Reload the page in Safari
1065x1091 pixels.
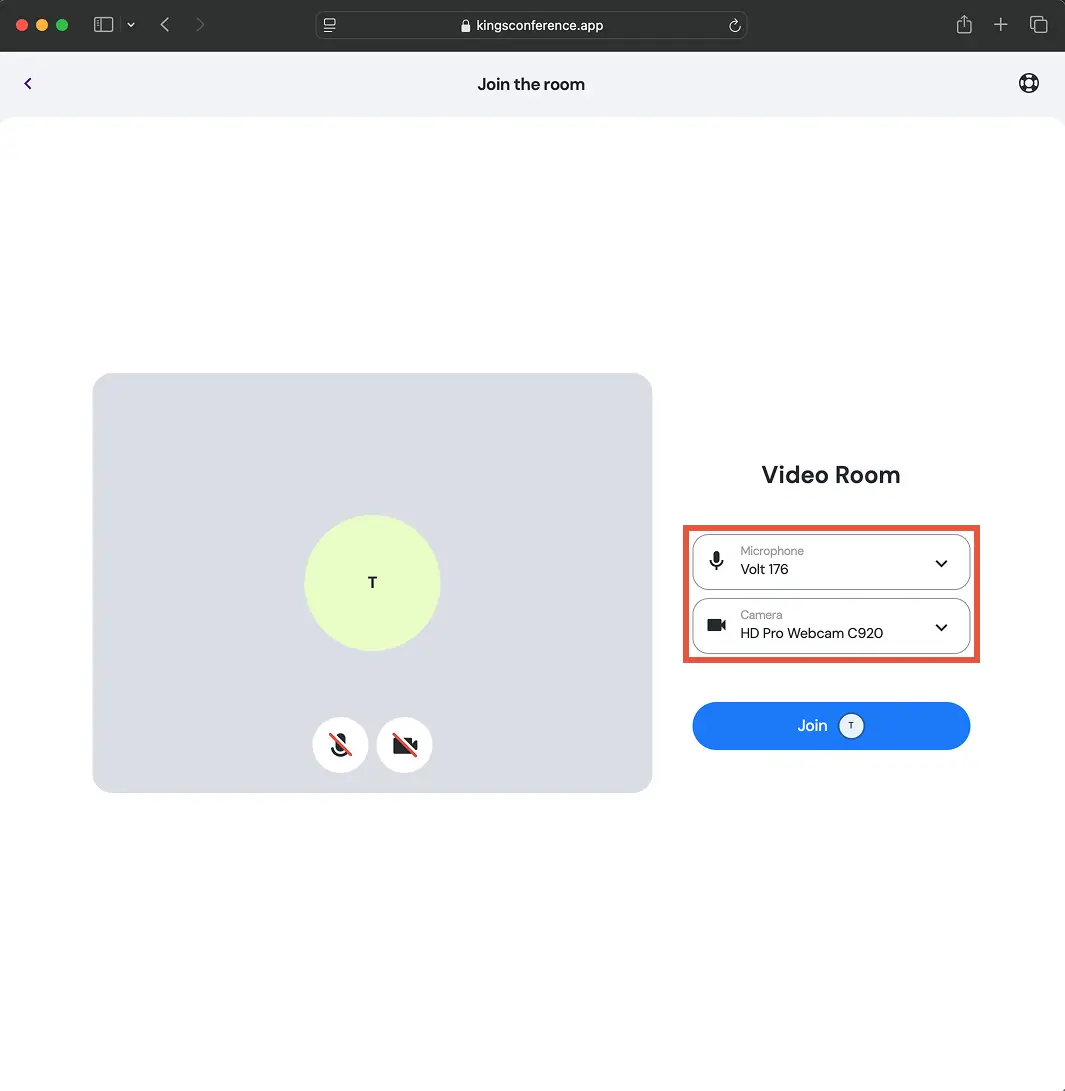[x=735, y=26]
